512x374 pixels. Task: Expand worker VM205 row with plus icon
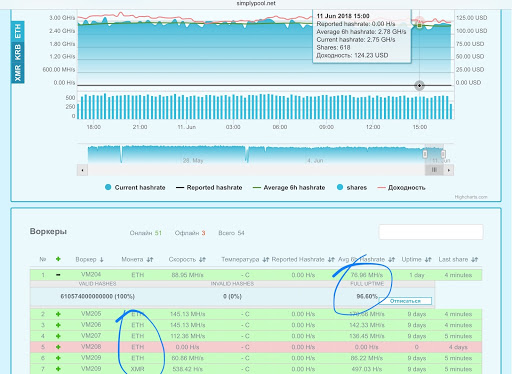tap(58, 314)
